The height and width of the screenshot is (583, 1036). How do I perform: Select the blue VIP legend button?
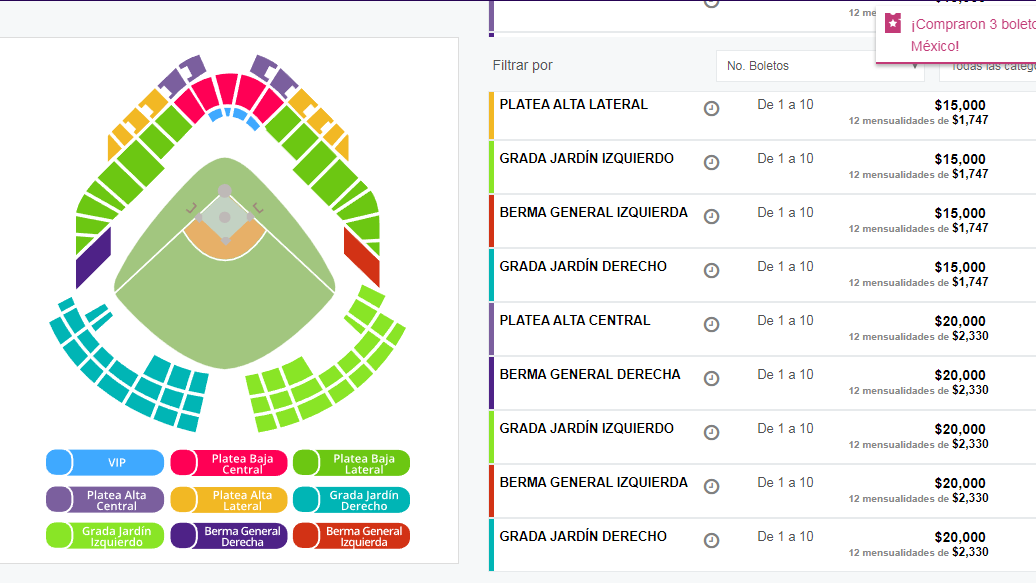tap(104, 462)
